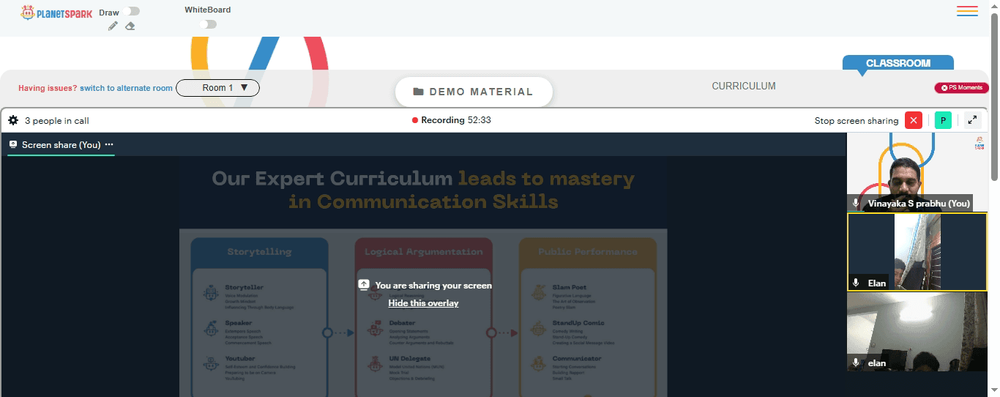Click the Storyteller icon in slide
Image resolution: width=1000 pixels, height=397 pixels.
pyautogui.click(x=210, y=293)
